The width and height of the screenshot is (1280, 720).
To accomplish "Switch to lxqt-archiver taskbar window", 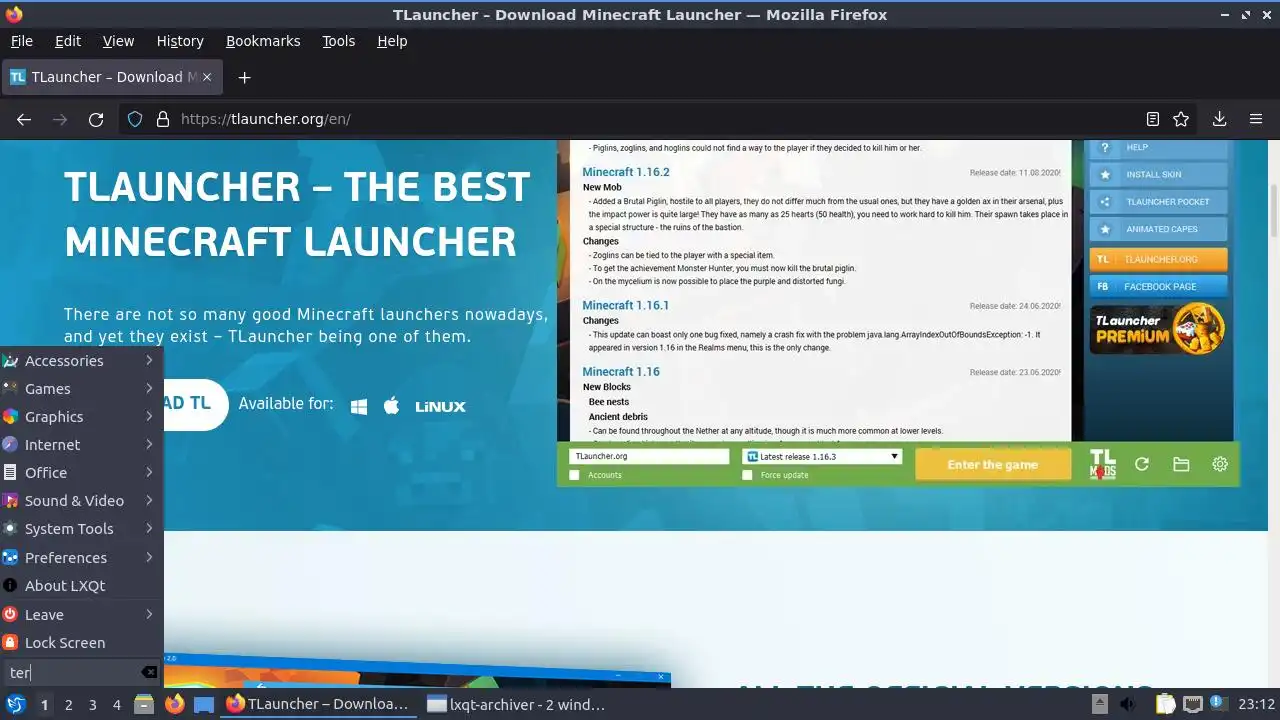I will 516,704.
